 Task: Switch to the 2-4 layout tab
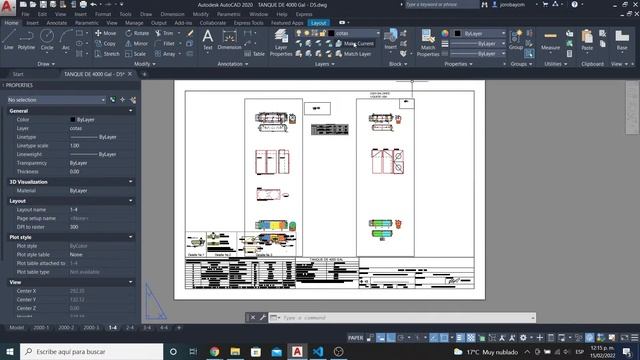[x=130, y=328]
